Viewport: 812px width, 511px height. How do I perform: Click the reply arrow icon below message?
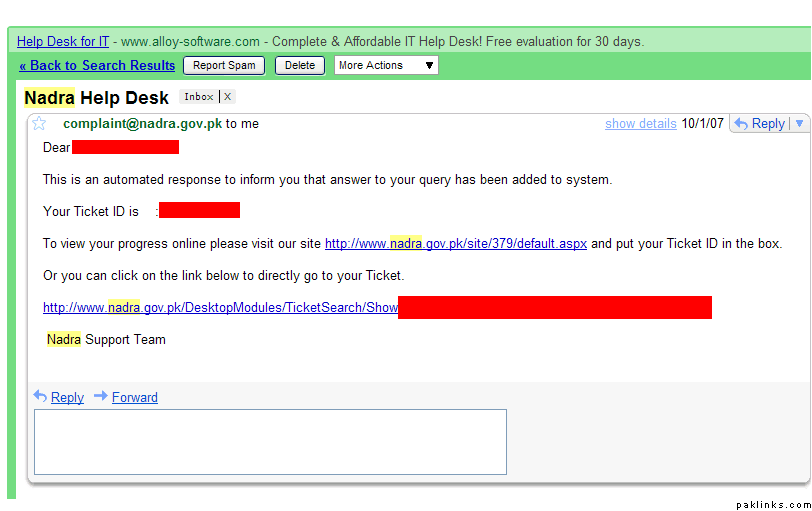coord(40,396)
